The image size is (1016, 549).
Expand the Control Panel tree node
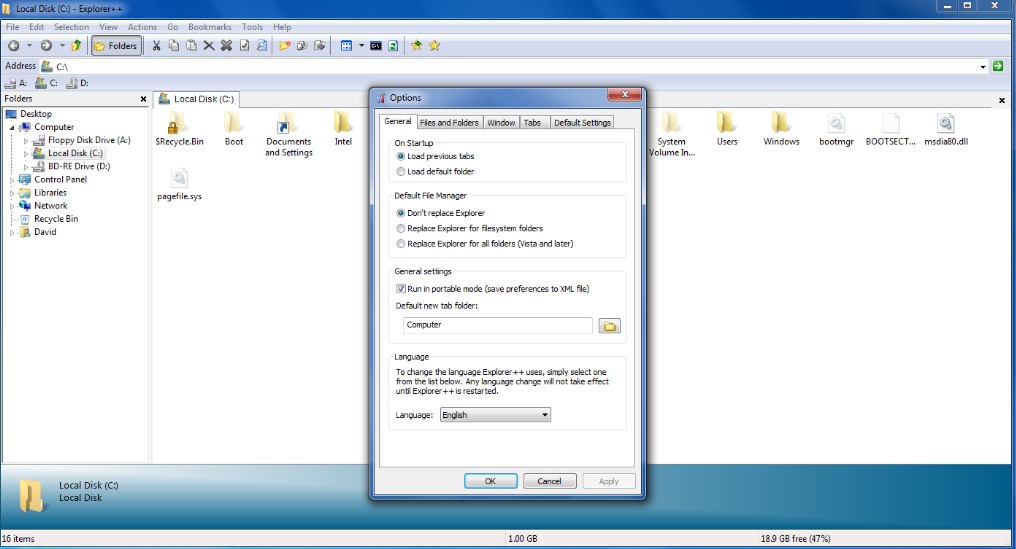12,180
